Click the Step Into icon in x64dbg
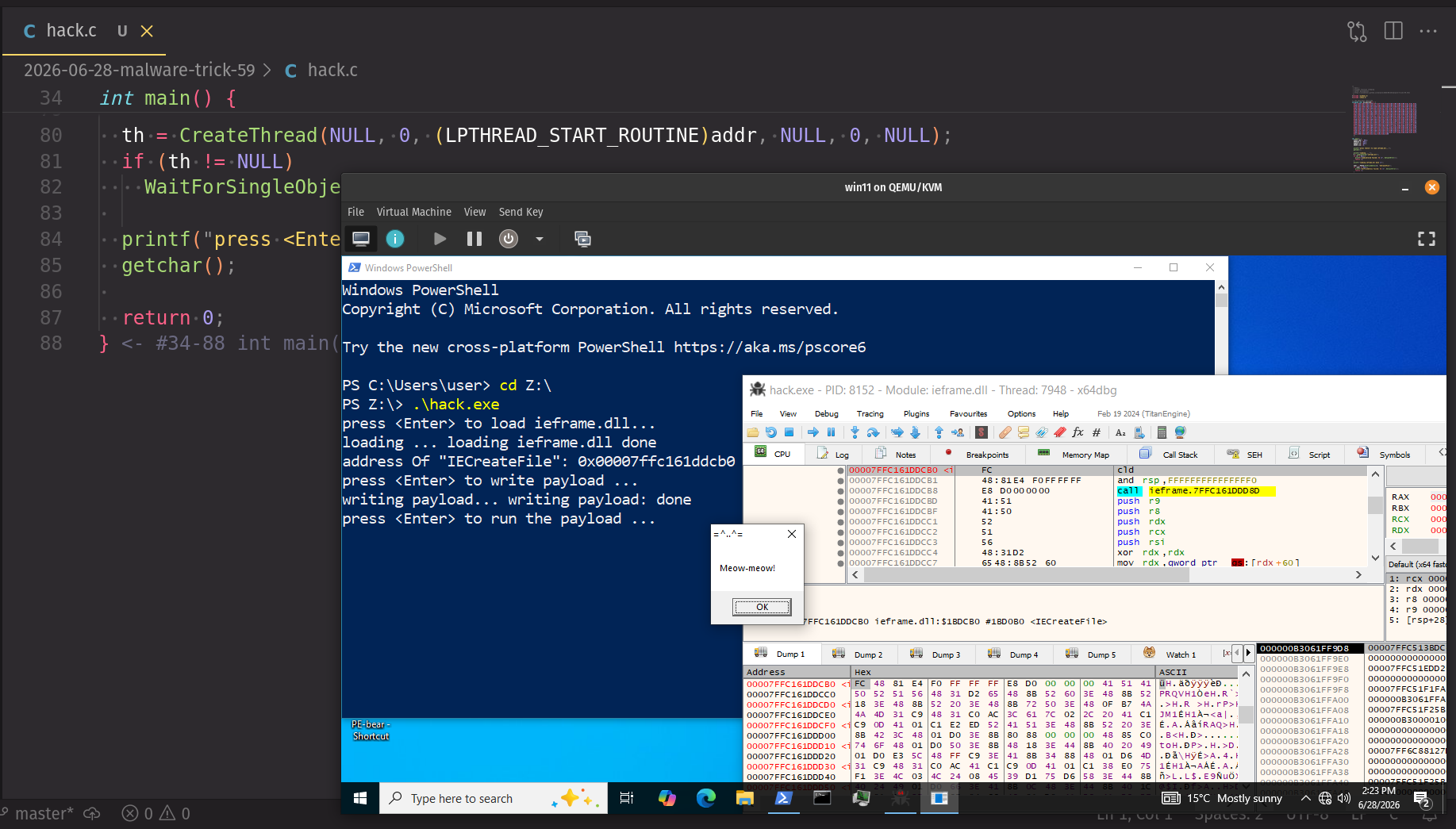The height and width of the screenshot is (829, 1456). click(855, 432)
